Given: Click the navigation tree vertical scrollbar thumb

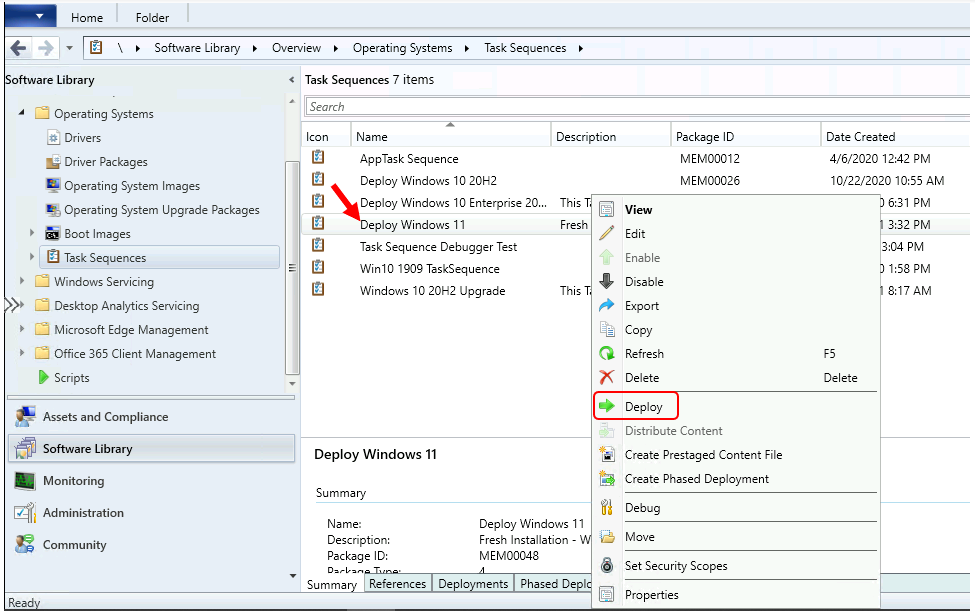Looking at the screenshot, I should point(292,267).
